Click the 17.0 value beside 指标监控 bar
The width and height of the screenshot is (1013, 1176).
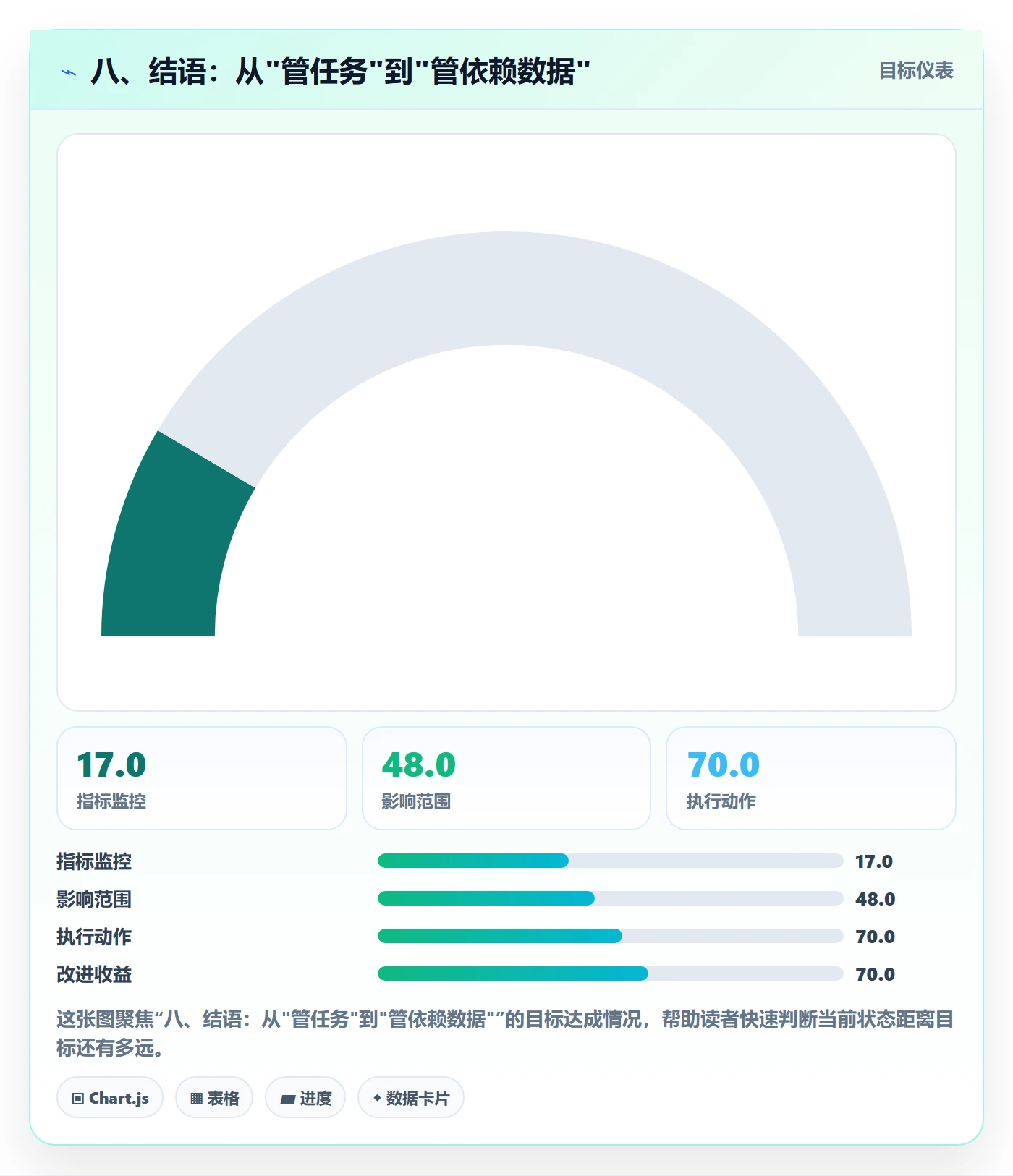(874, 861)
